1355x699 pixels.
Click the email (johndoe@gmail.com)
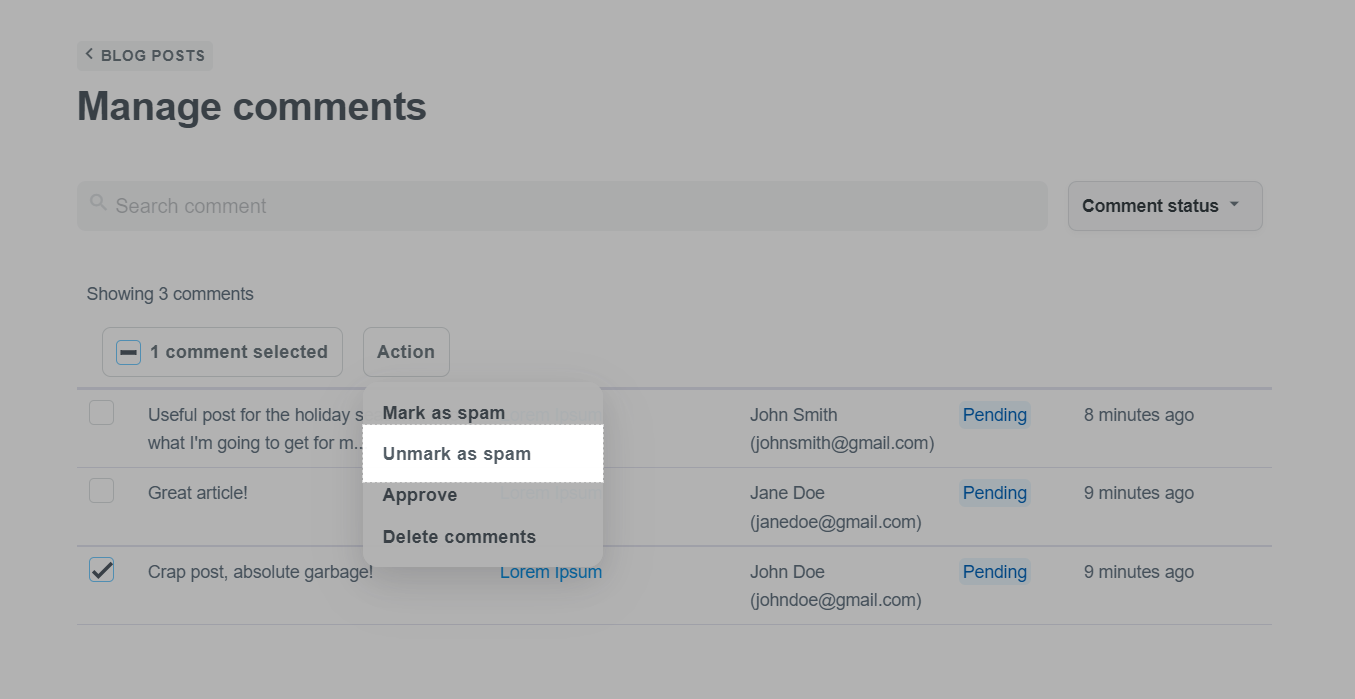[x=836, y=600]
